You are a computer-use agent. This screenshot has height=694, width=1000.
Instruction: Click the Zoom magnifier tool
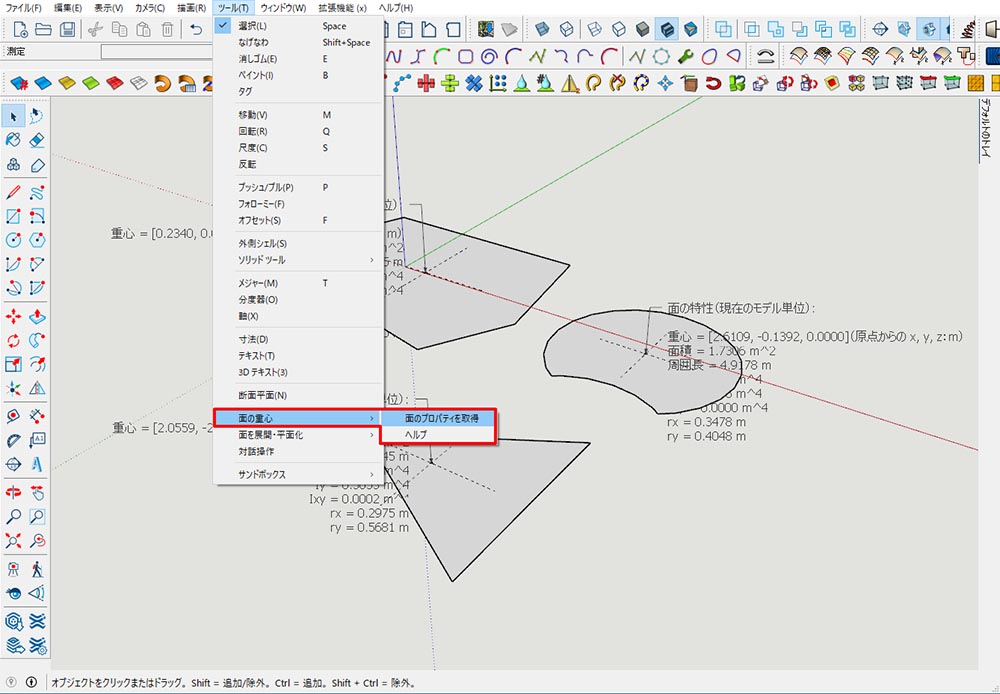coord(13,516)
